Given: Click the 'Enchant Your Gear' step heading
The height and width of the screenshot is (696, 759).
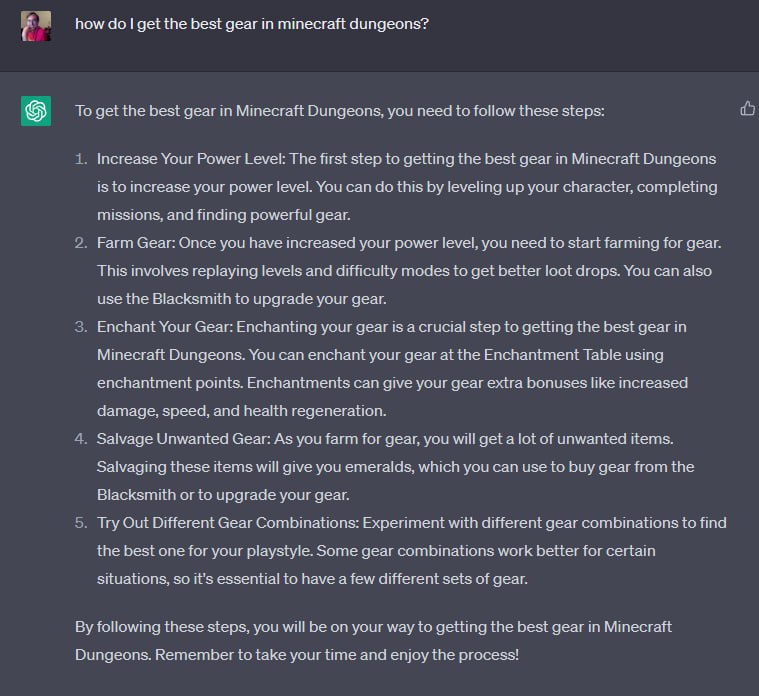Looking at the screenshot, I should click(165, 327).
